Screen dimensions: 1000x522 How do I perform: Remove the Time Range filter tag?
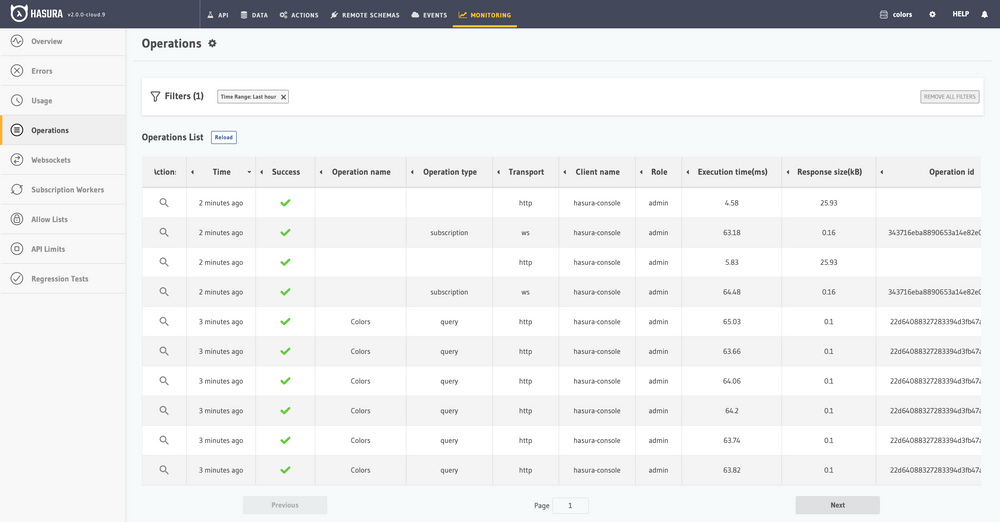click(x=283, y=97)
